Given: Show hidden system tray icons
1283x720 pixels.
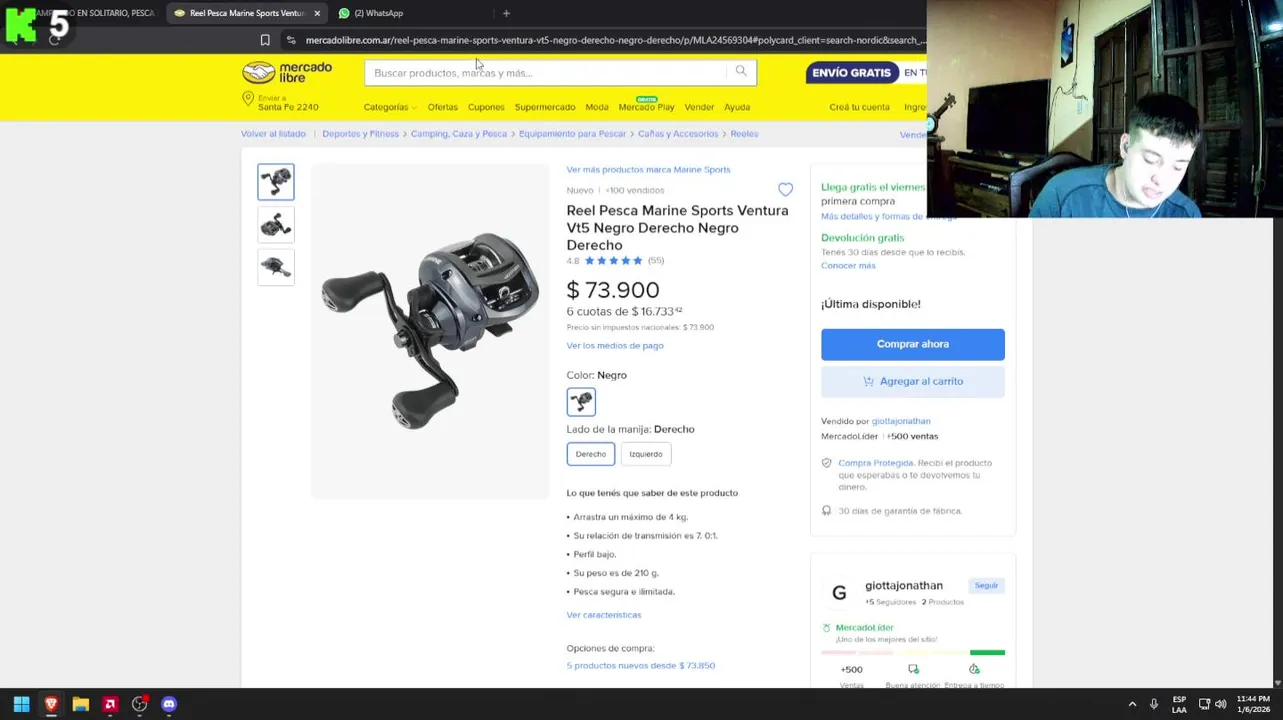Looking at the screenshot, I should pyautogui.click(x=1132, y=704).
